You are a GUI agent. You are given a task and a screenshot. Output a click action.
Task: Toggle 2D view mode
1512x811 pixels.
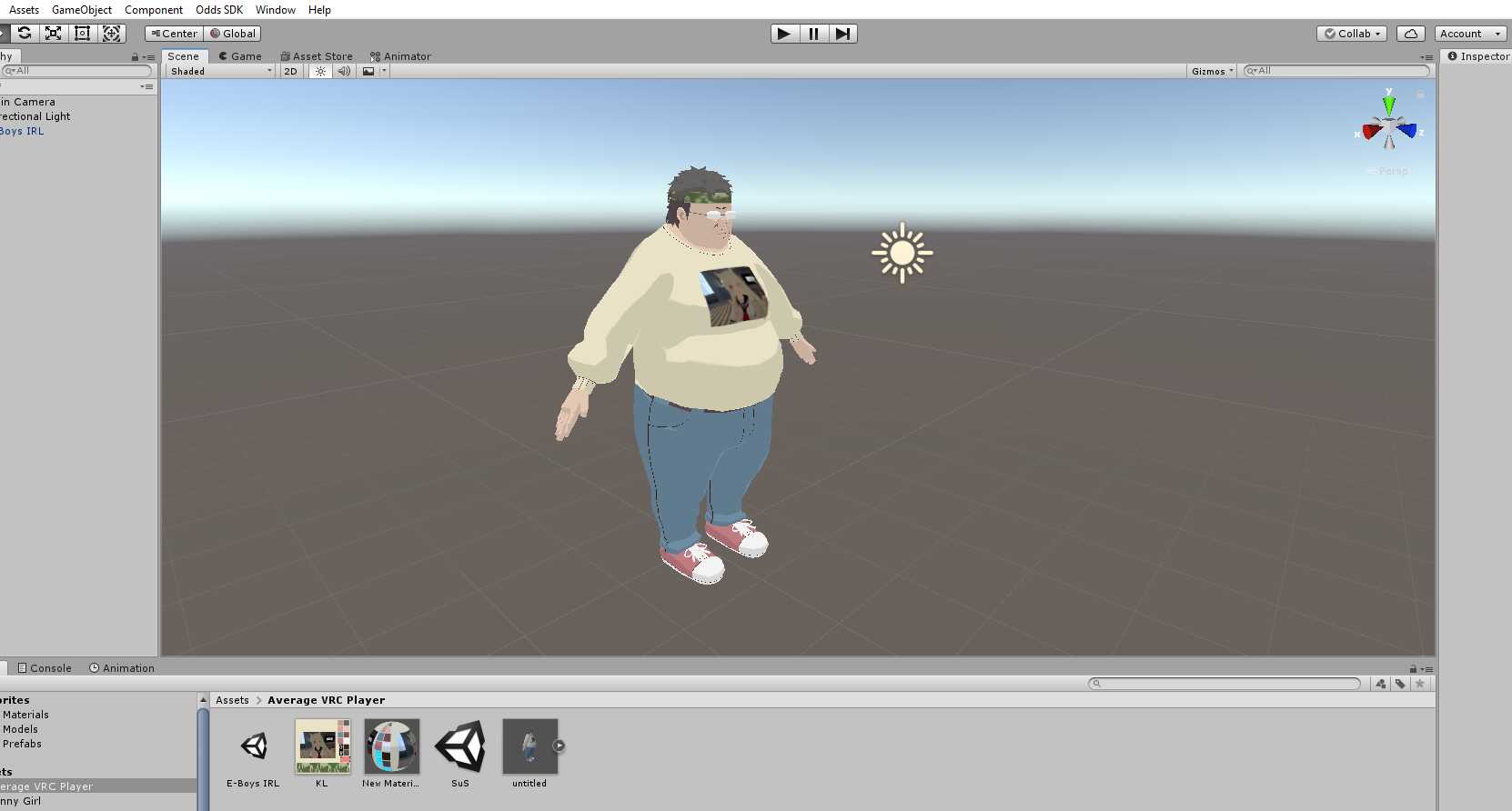pos(290,71)
